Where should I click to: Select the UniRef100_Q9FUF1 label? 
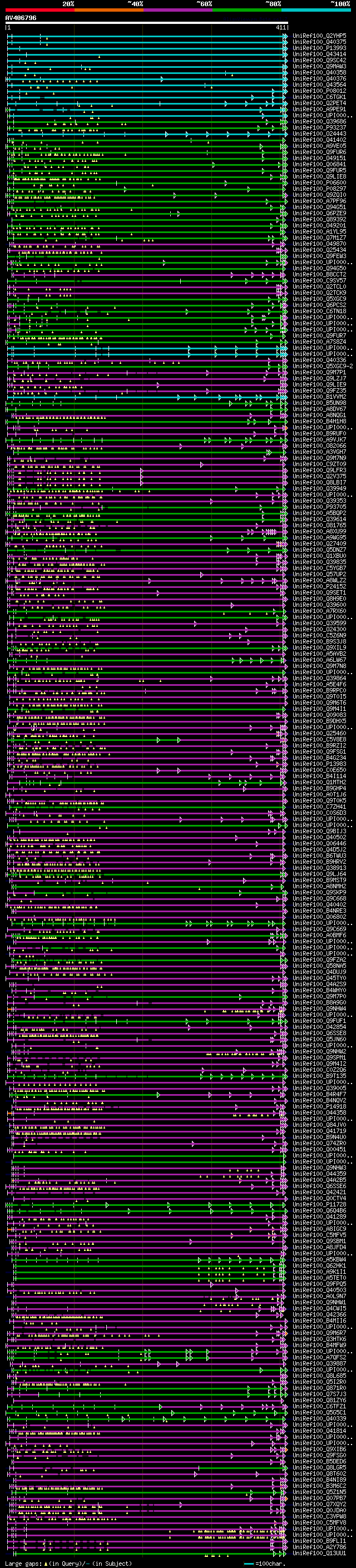click(x=319, y=1021)
